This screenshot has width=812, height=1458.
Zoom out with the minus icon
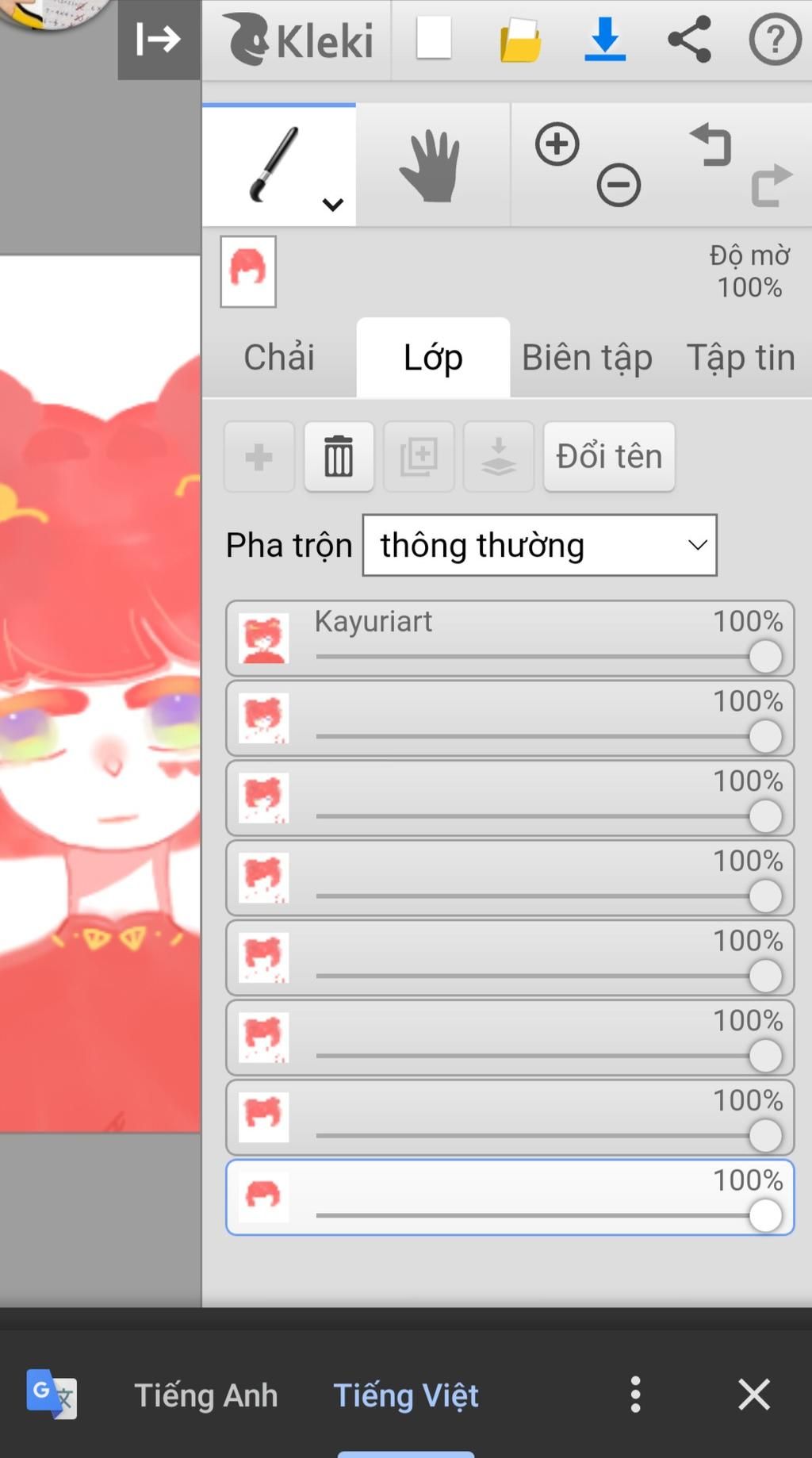tap(619, 186)
